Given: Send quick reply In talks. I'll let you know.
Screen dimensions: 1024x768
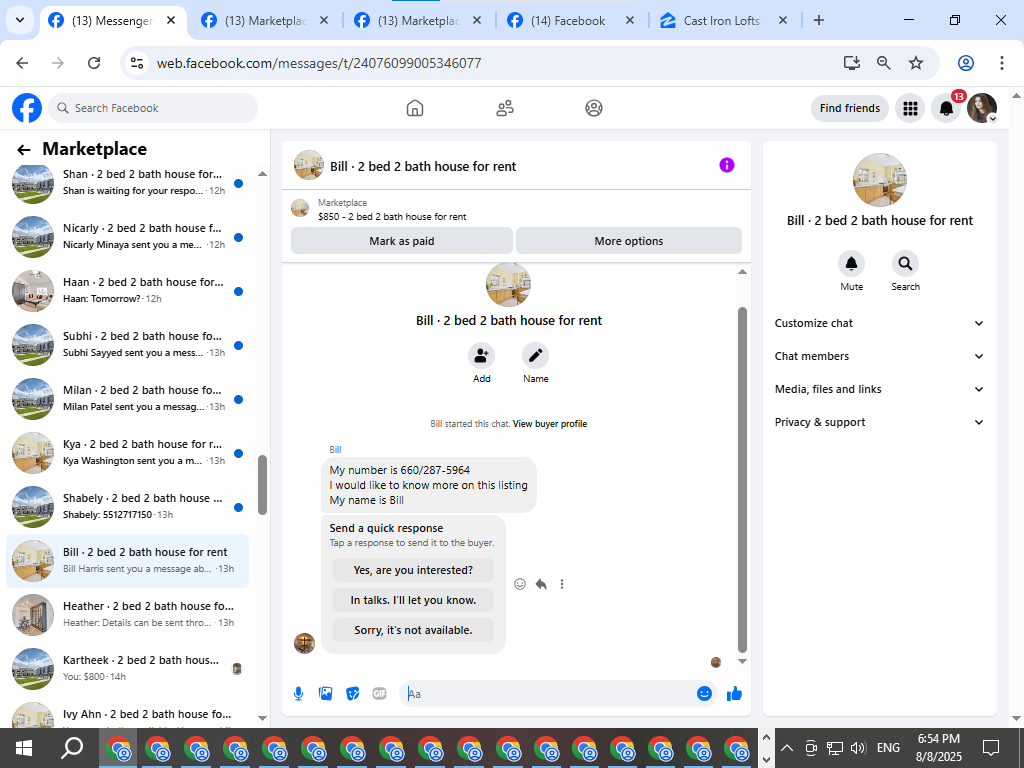Looking at the screenshot, I should pyautogui.click(x=413, y=600).
